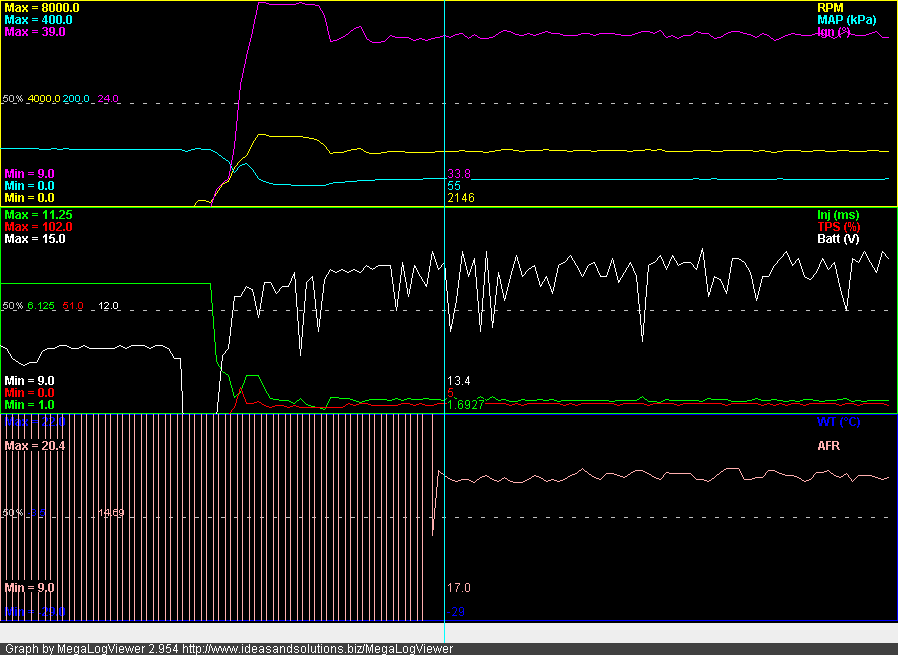Click the magenta Ign (°) legend label

(834, 32)
